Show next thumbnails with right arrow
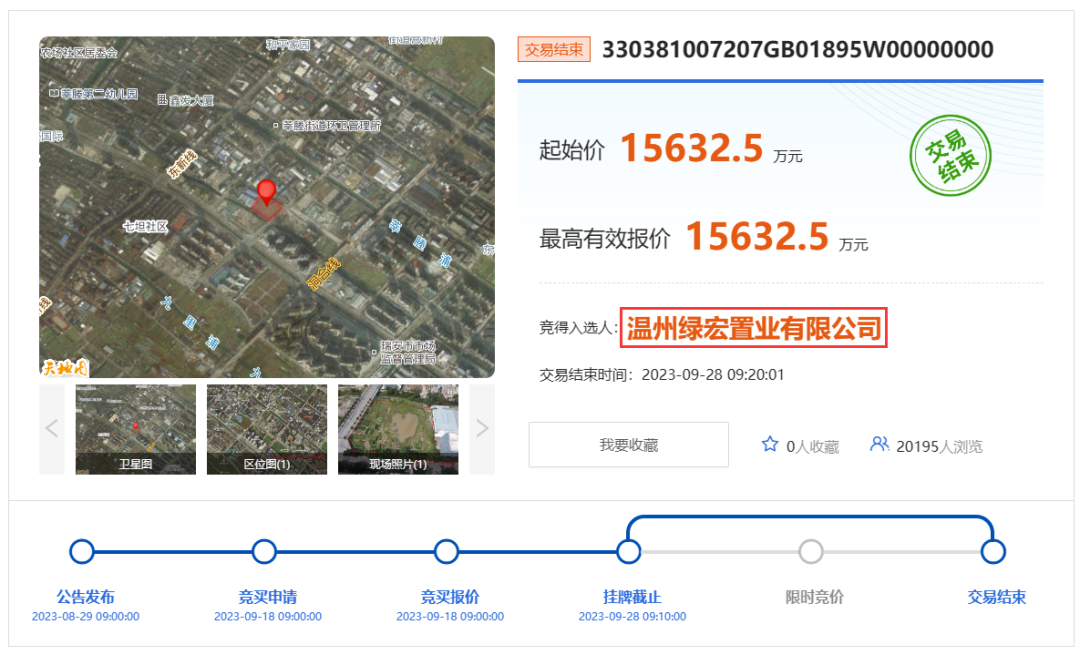 [482, 429]
